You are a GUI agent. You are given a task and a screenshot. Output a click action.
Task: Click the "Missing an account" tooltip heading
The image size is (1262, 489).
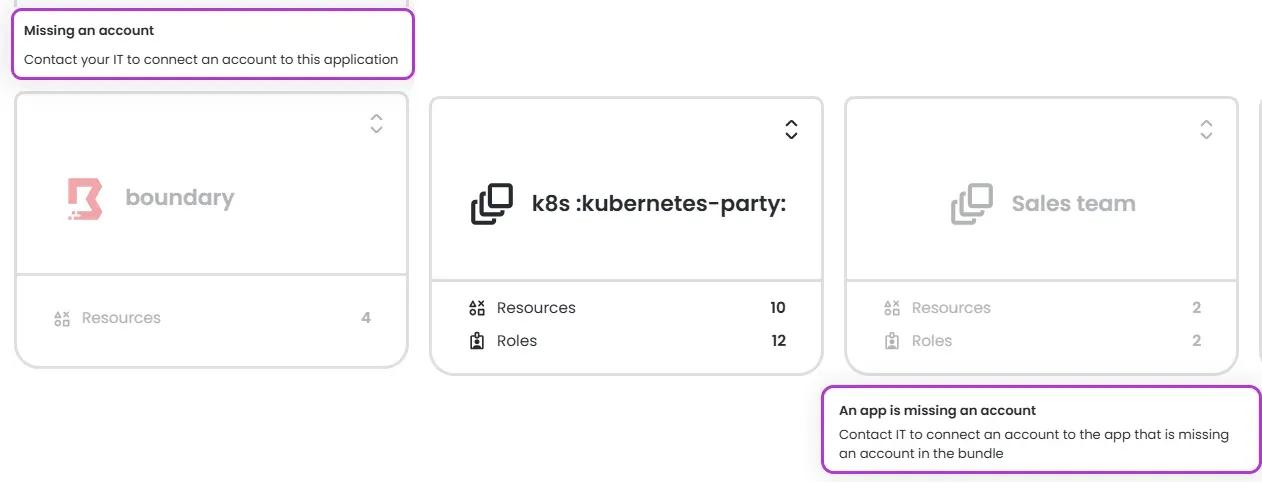click(x=89, y=31)
